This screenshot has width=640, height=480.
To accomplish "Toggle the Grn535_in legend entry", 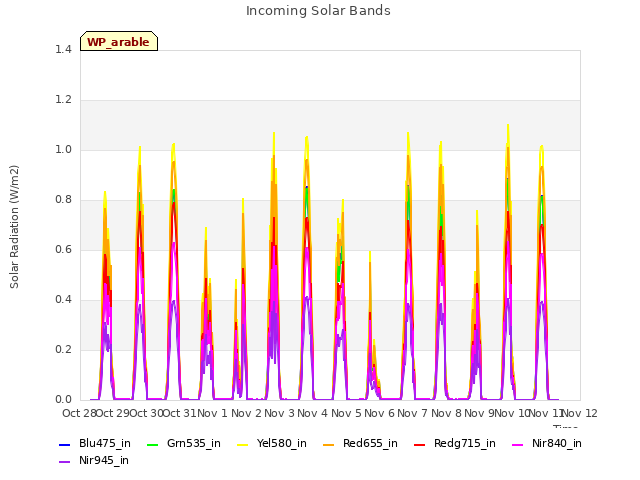I will pos(184,443).
